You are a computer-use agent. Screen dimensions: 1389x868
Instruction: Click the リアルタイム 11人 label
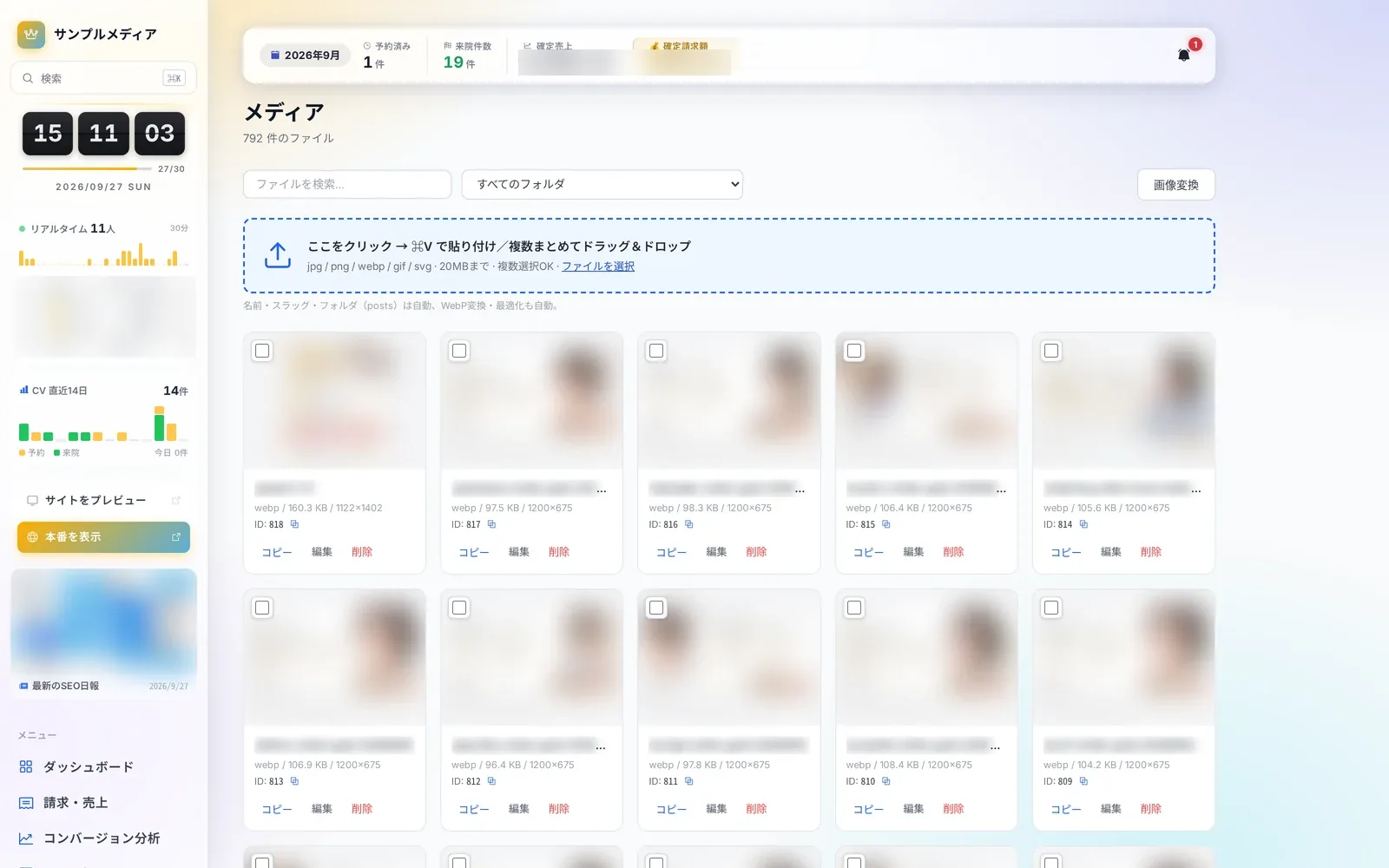(x=73, y=228)
